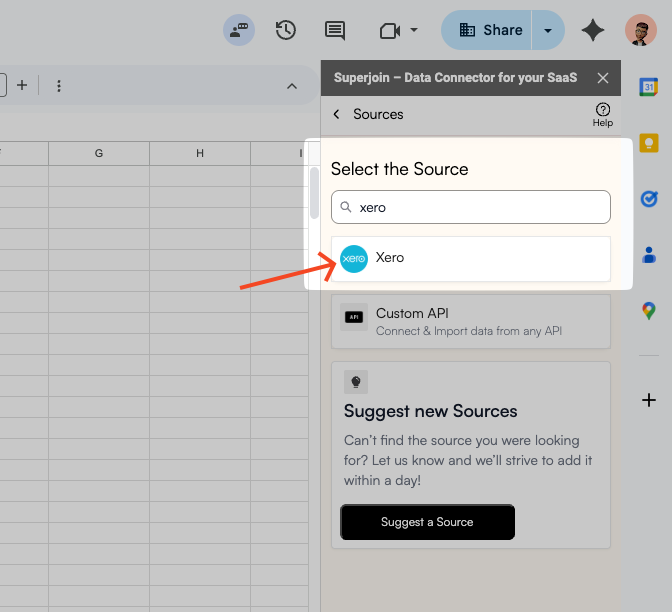The image size is (672, 612).
Task: Click 'Connect & Import data from any API' text
Action: point(469,331)
